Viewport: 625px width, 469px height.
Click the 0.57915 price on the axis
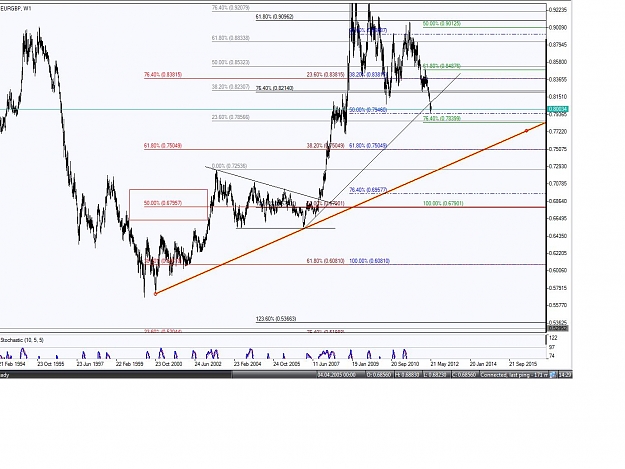[558, 288]
